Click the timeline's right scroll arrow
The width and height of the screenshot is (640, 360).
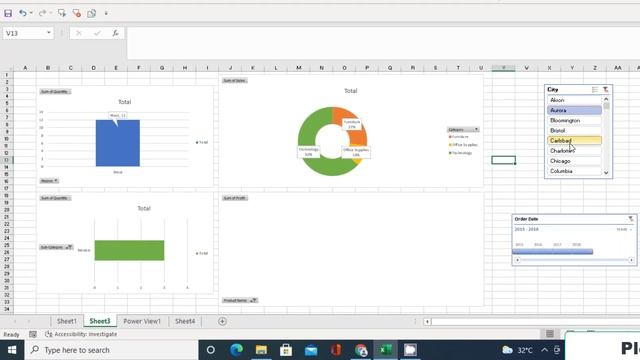[631, 260]
